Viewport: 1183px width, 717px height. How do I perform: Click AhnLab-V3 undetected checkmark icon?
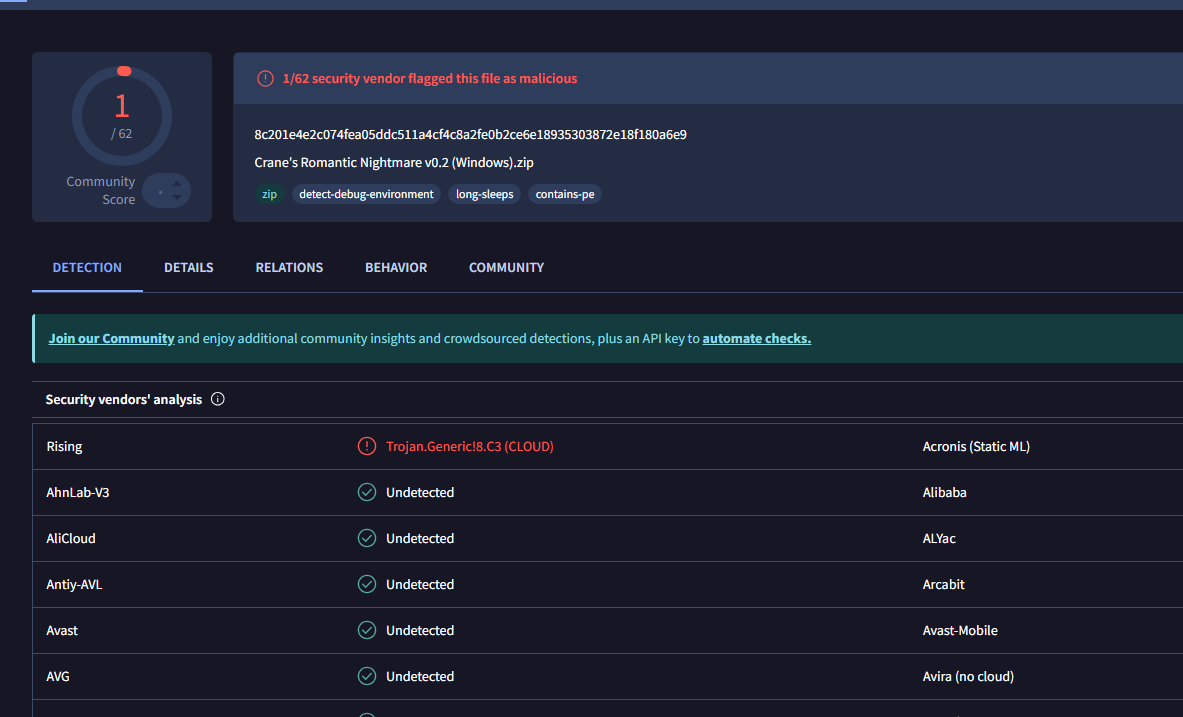tap(367, 492)
